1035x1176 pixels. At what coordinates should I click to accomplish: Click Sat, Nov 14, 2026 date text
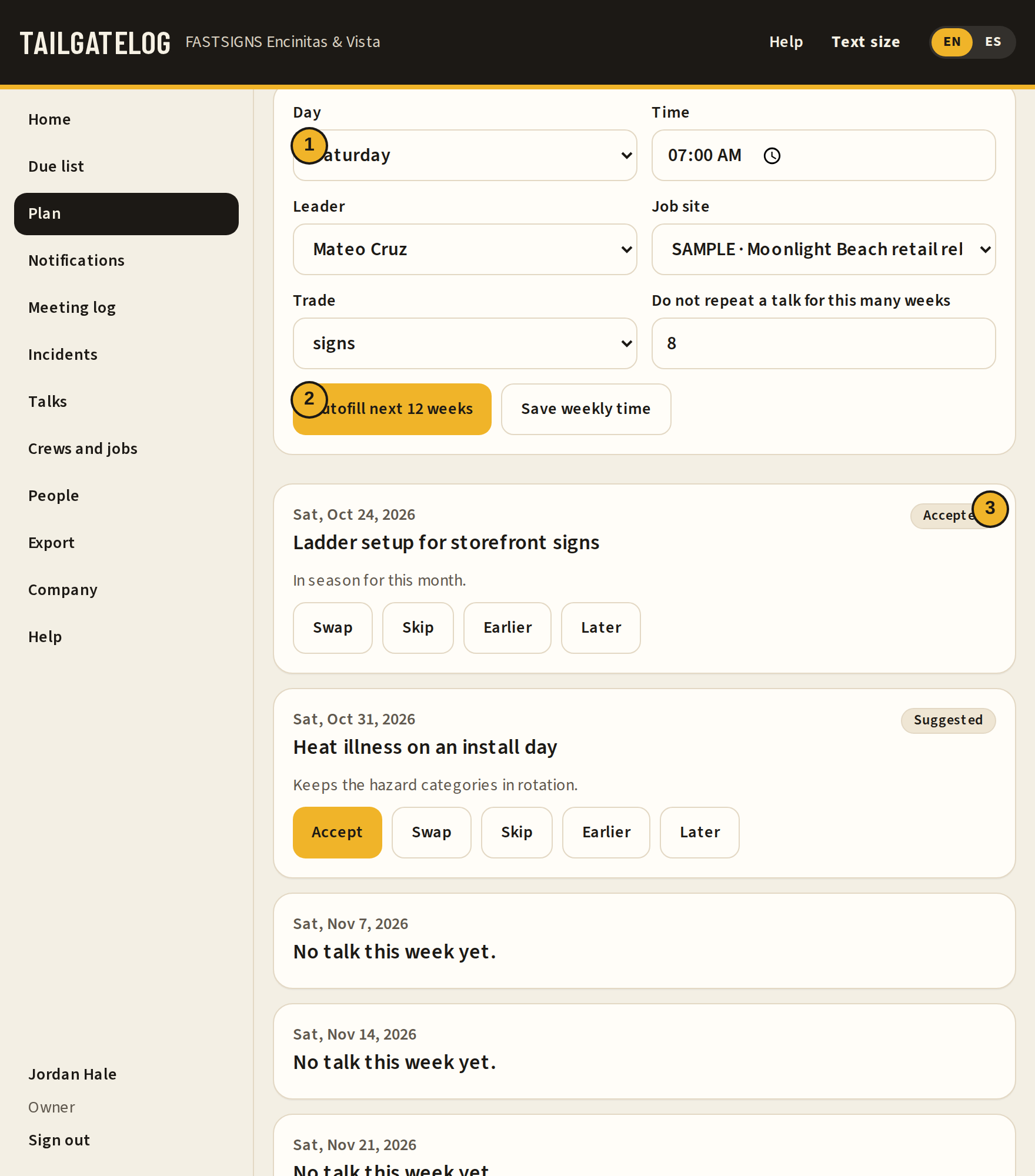tap(355, 1034)
